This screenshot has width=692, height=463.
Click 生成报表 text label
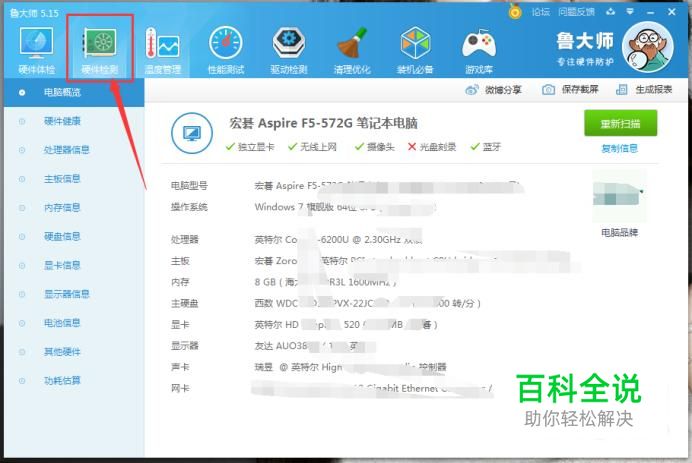point(654,90)
